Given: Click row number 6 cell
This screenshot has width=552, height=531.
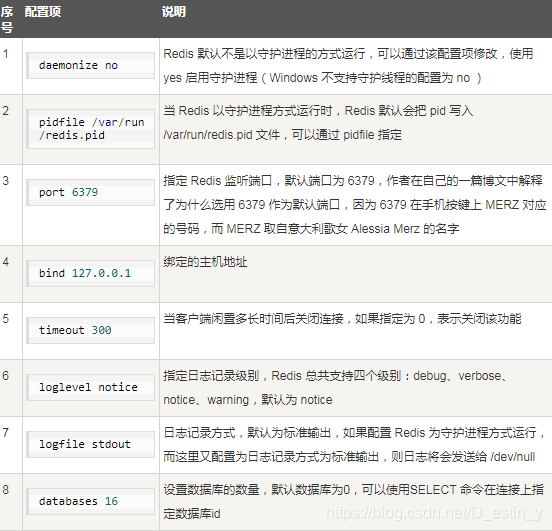Looking at the screenshot, I should click(x=11, y=388).
